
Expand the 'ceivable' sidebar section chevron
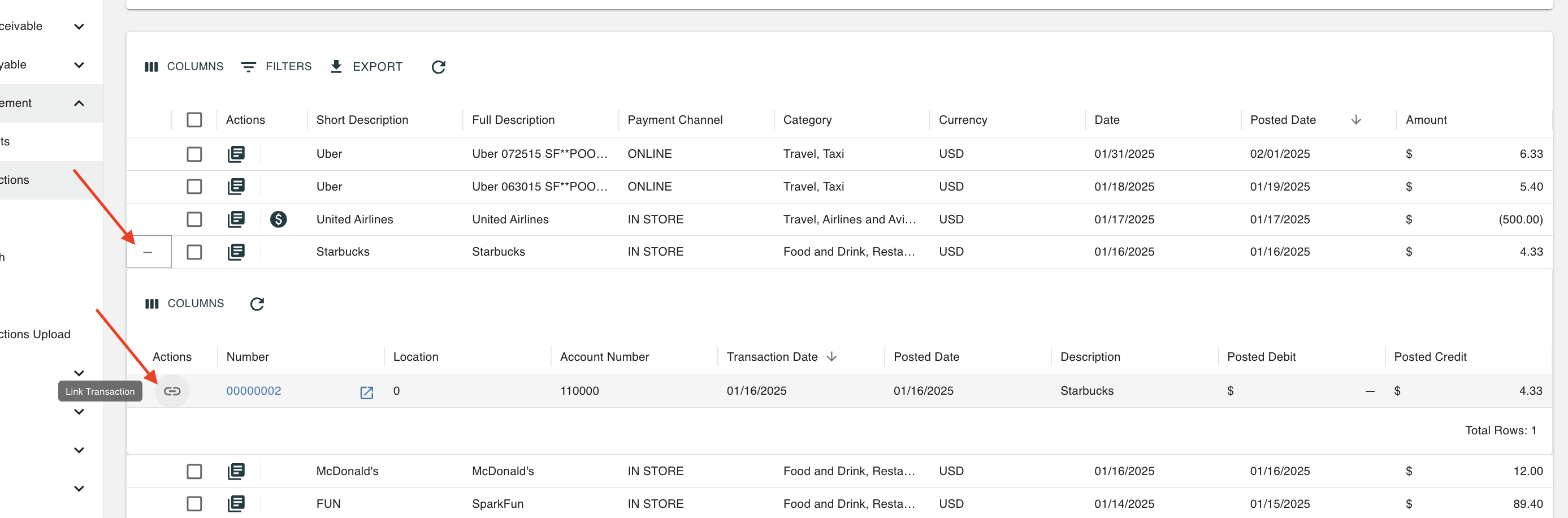click(x=79, y=26)
